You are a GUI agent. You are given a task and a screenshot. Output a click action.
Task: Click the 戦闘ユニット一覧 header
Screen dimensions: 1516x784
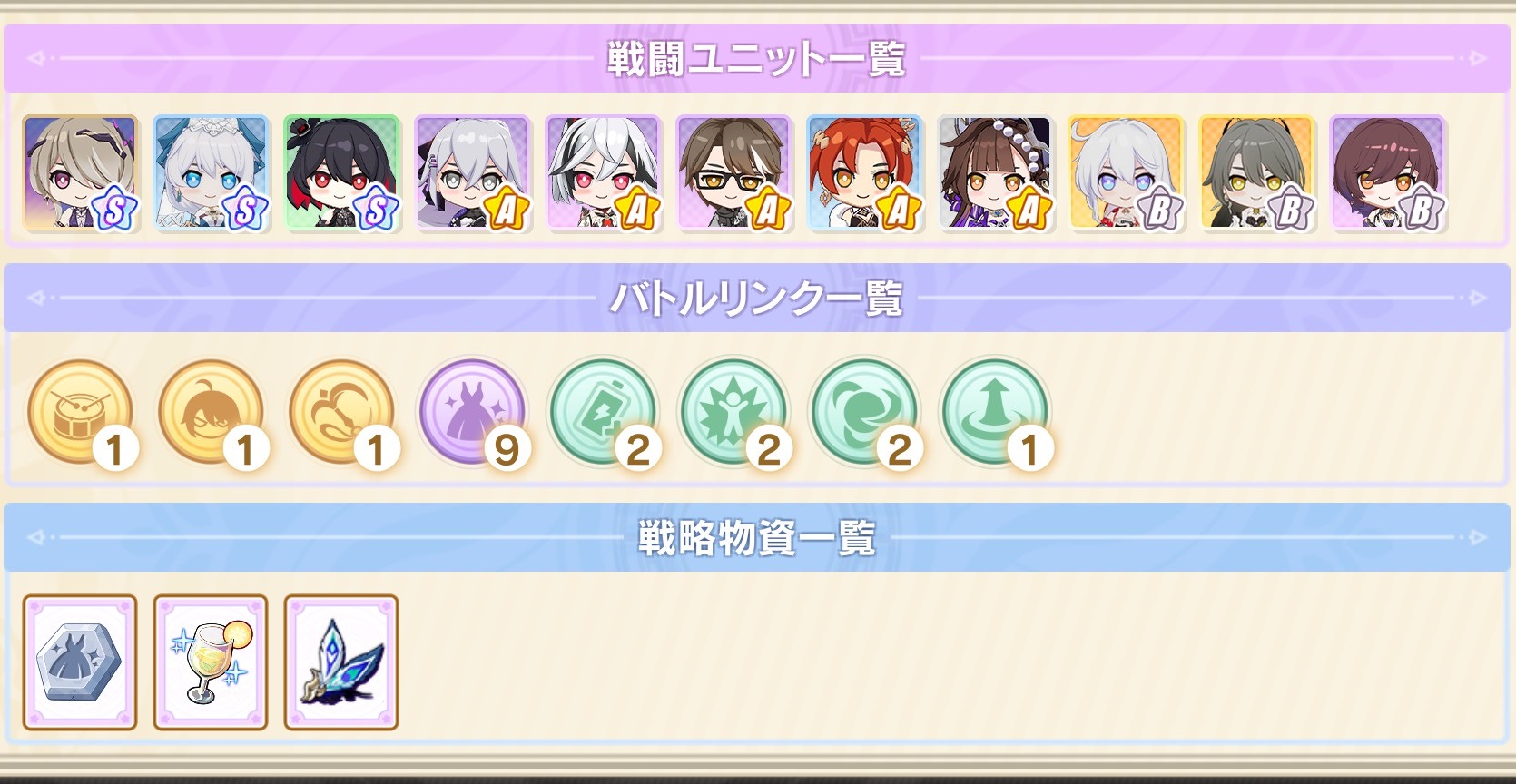pos(757,59)
